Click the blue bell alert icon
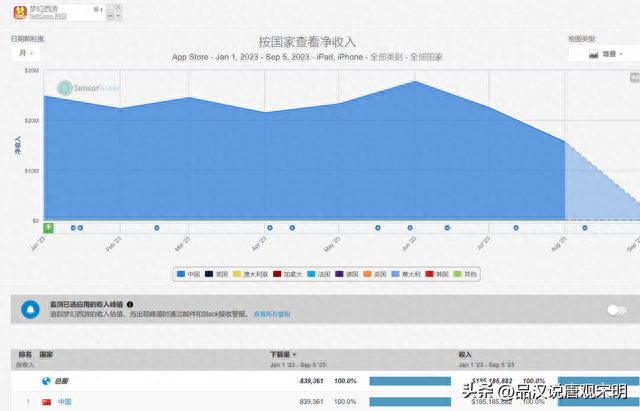Viewport: 640px width, 411px height. click(30, 310)
